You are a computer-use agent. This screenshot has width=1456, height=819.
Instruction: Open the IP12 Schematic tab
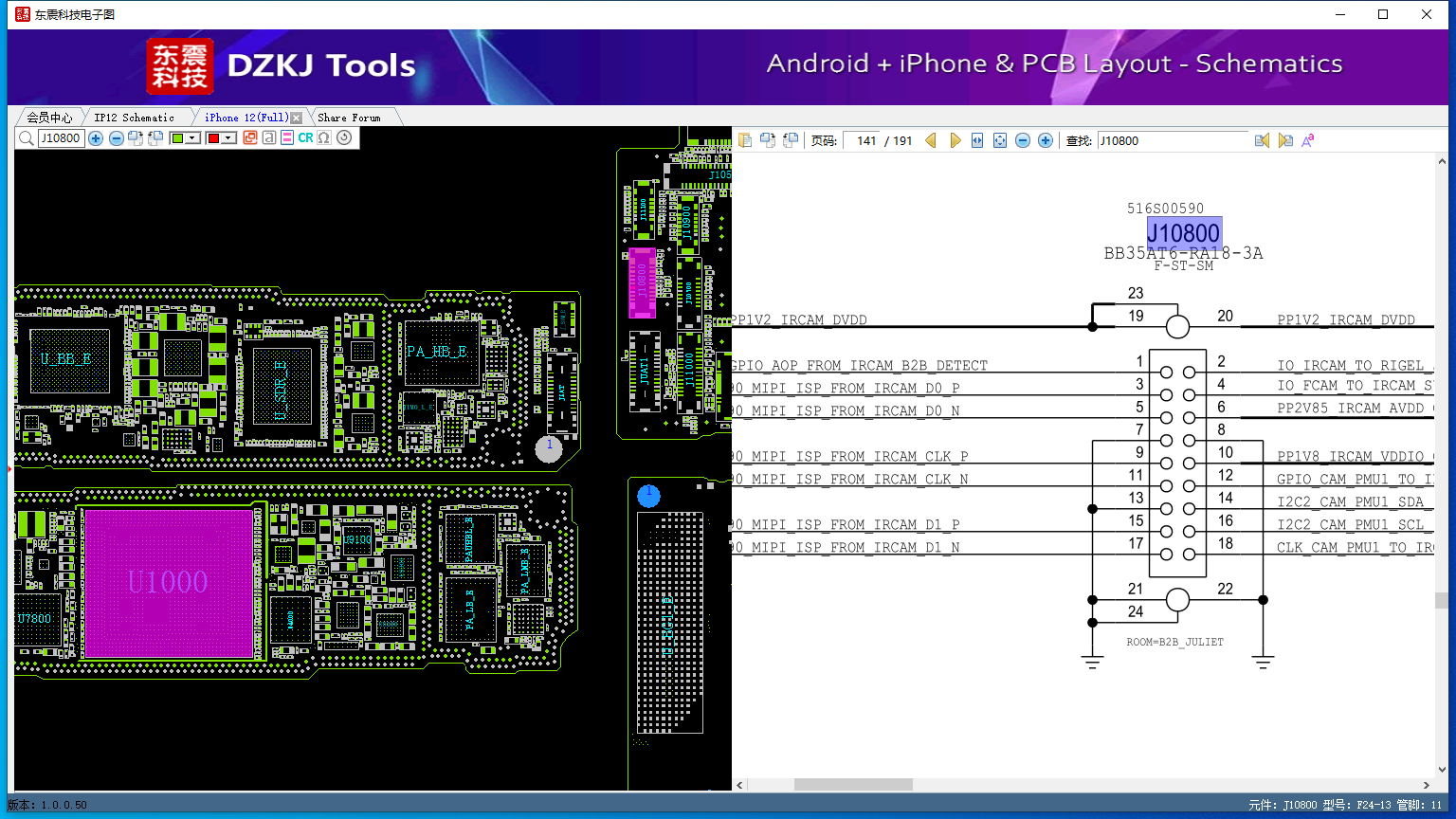pyautogui.click(x=135, y=118)
